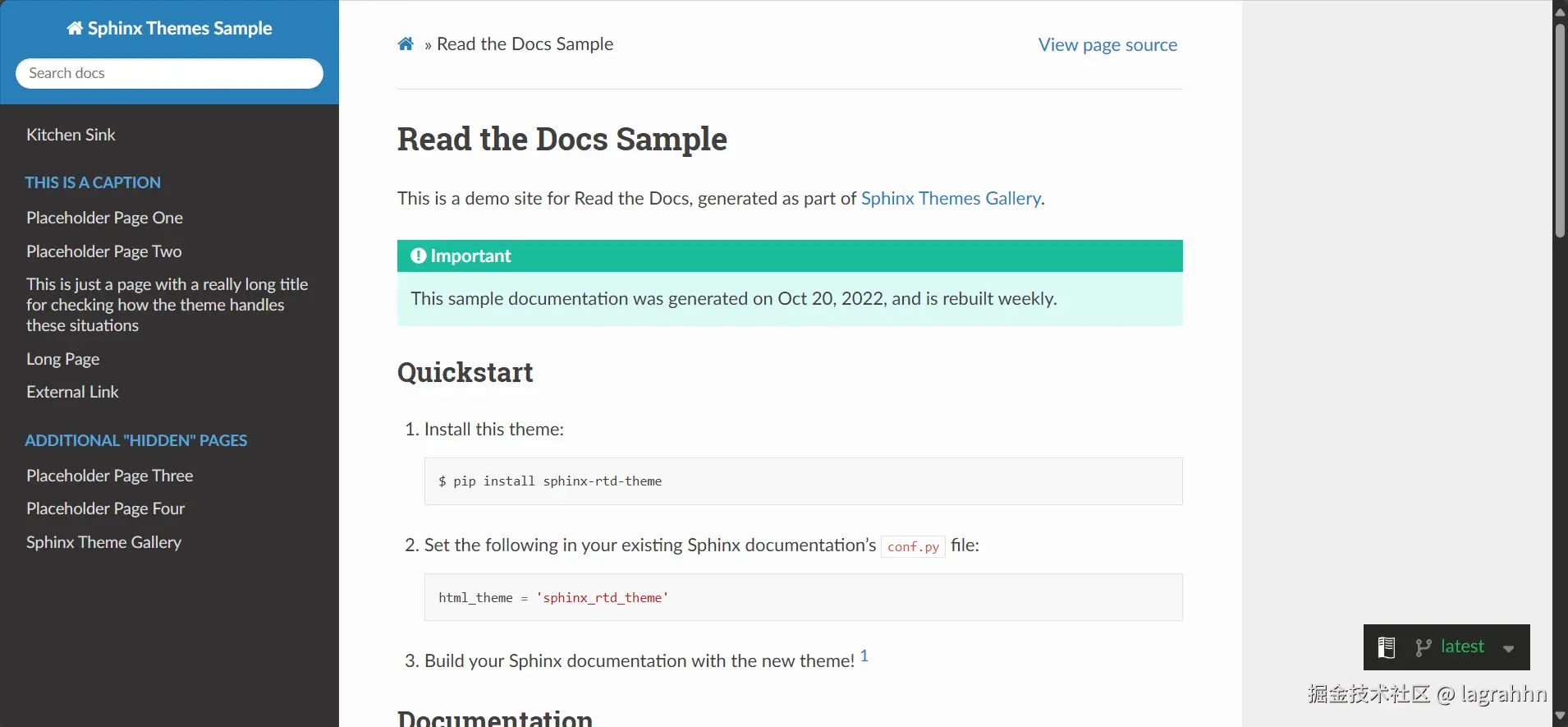Navigate to Long Page
This screenshot has height=727, width=1568.
coord(62,359)
